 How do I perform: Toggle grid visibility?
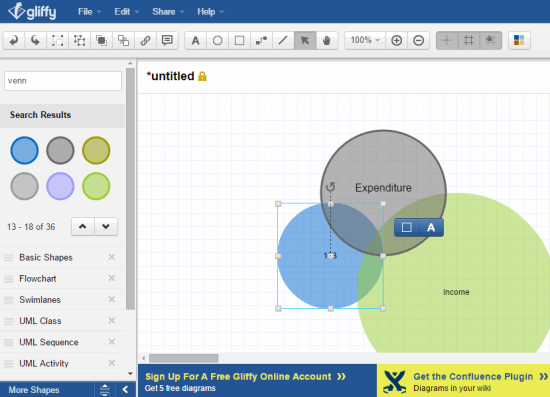[x=469, y=41]
